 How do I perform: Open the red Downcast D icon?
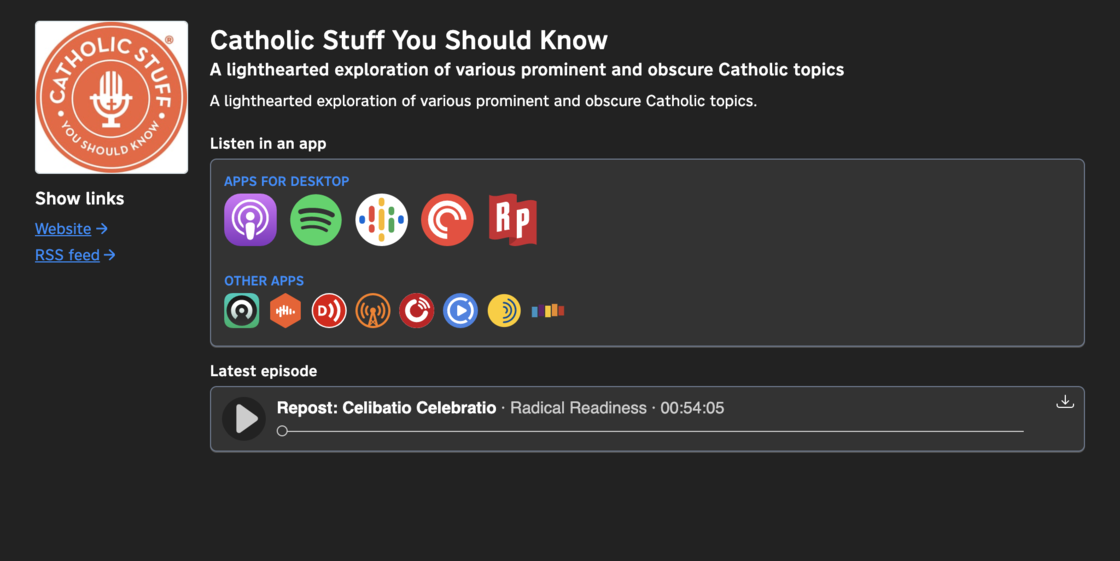tap(329, 311)
